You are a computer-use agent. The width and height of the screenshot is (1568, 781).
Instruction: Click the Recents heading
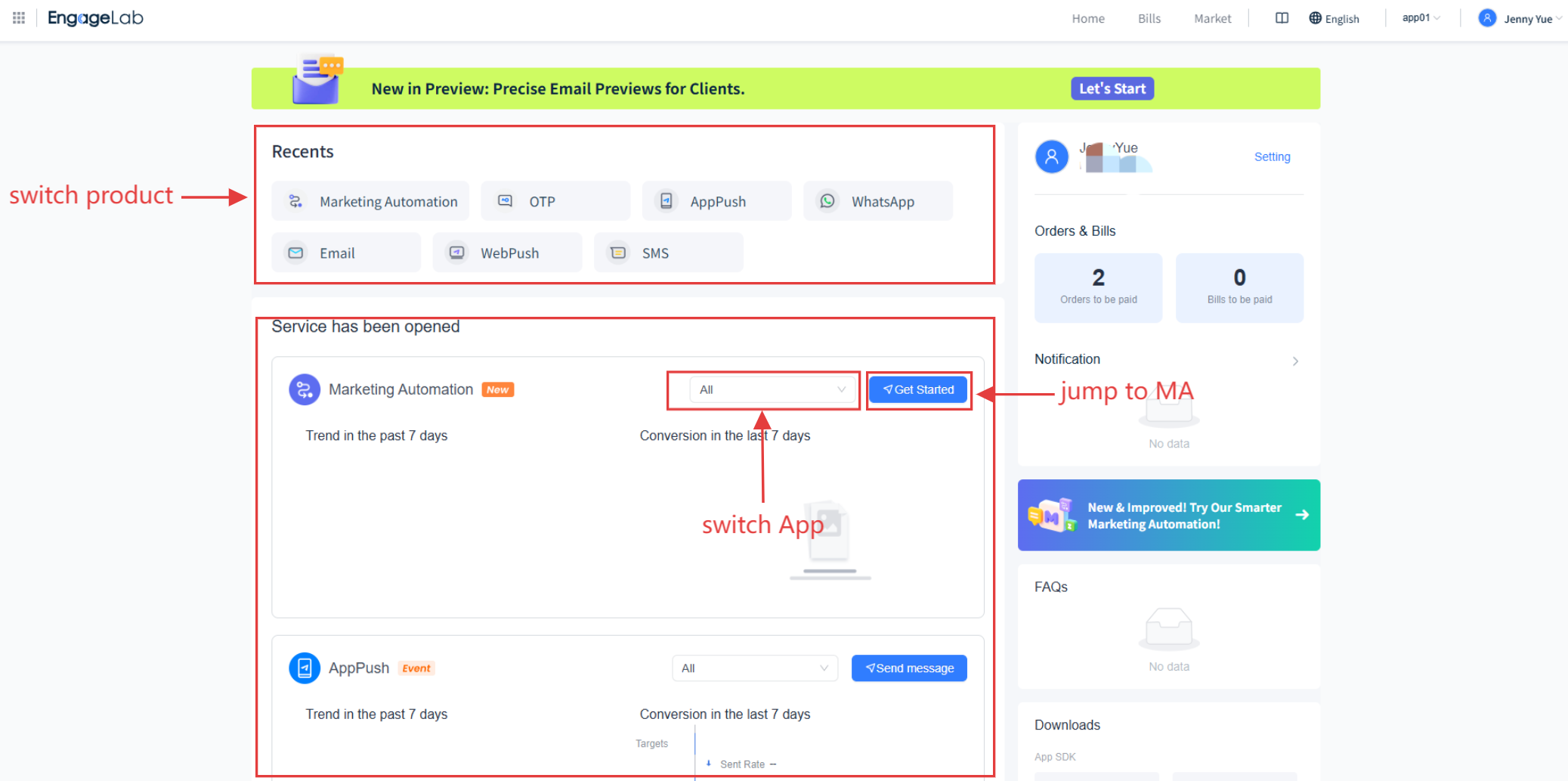[302, 152]
